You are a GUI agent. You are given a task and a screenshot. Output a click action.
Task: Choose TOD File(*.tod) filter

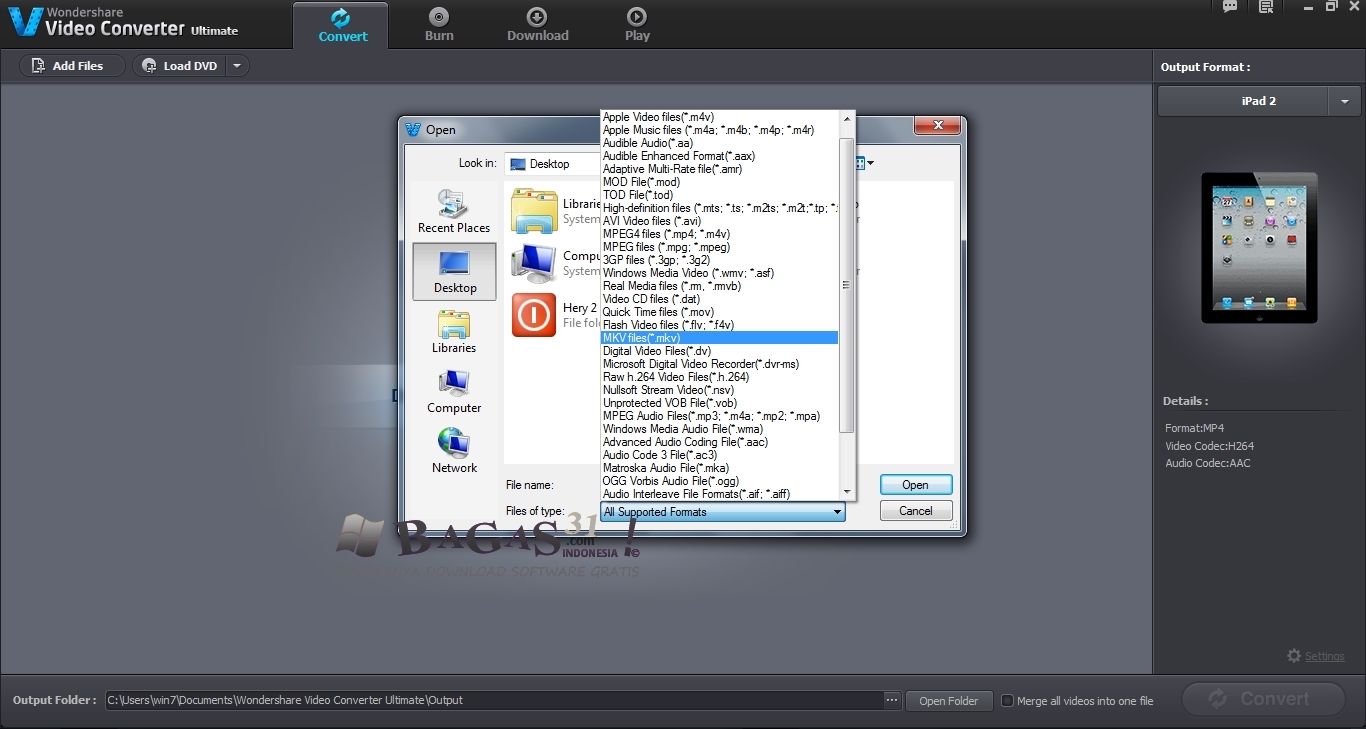pyautogui.click(x=719, y=195)
